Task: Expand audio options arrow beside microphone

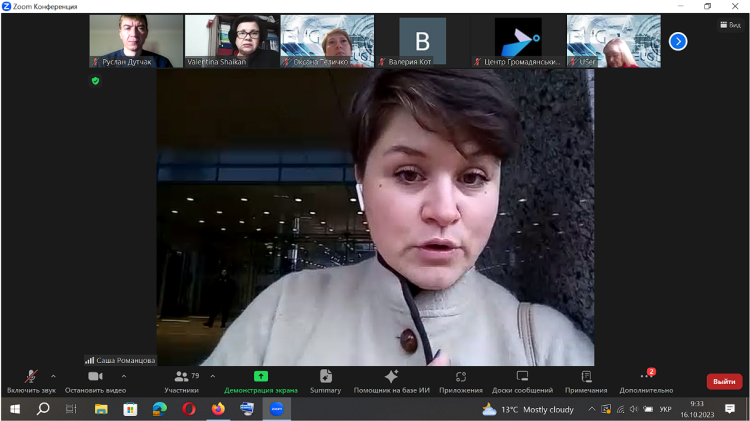Action: (x=53, y=376)
